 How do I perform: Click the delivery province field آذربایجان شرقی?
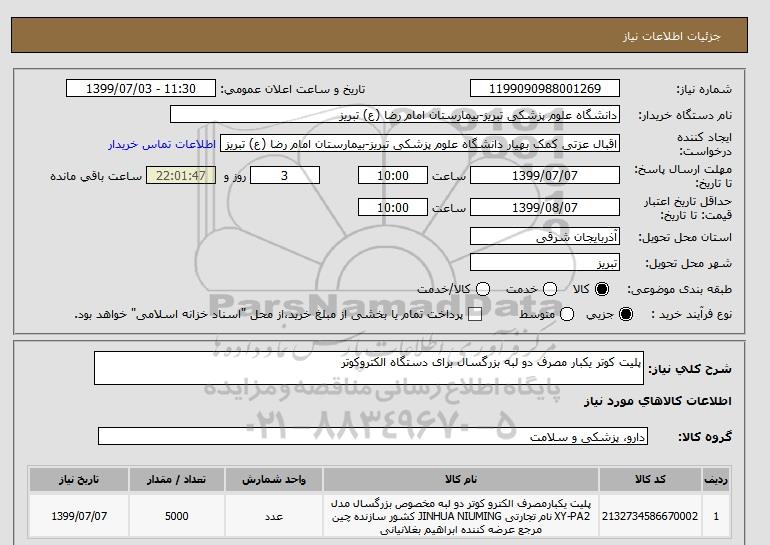(545, 236)
